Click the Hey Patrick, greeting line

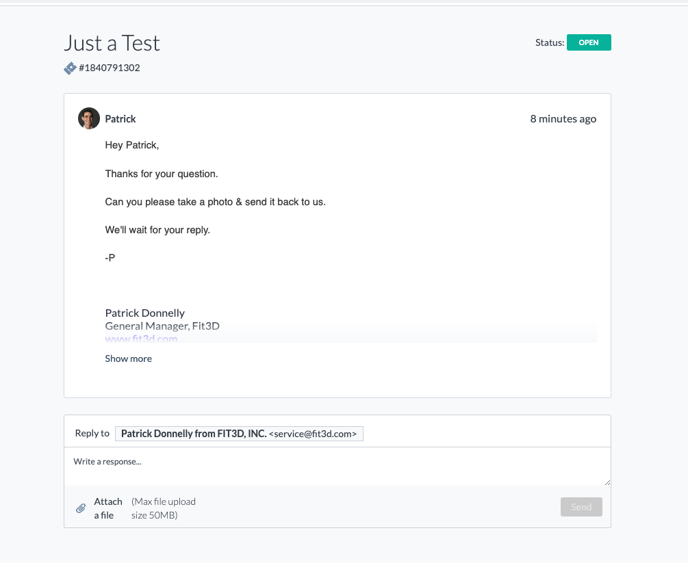pos(132,145)
